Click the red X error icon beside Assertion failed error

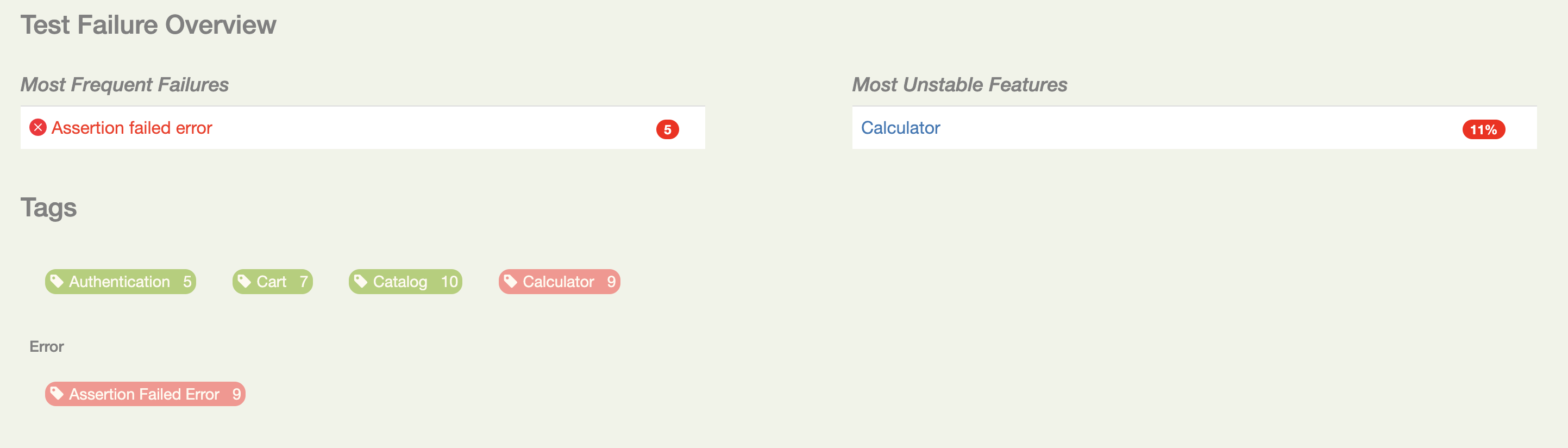39,127
